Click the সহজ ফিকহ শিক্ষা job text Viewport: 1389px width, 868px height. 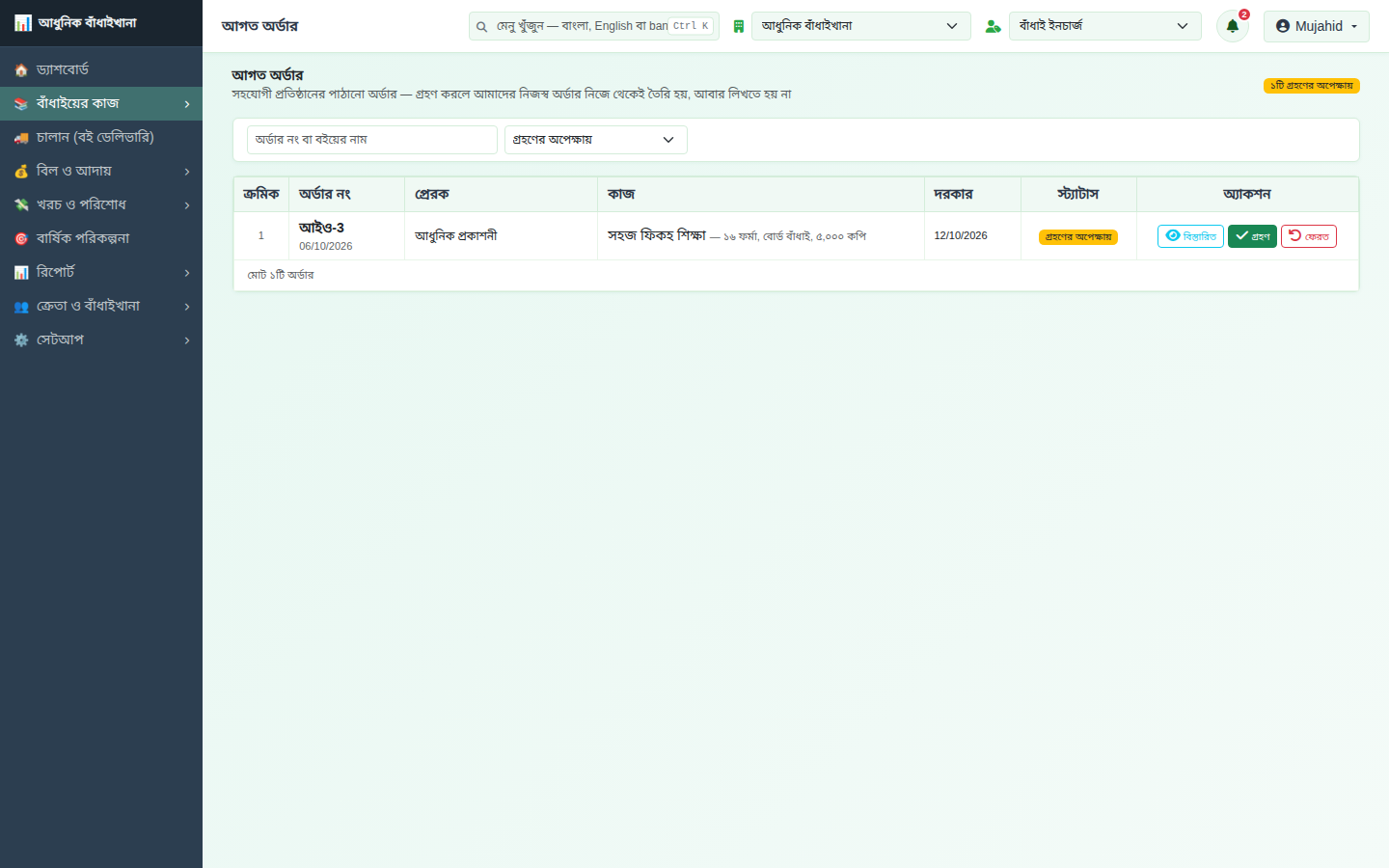click(x=657, y=235)
